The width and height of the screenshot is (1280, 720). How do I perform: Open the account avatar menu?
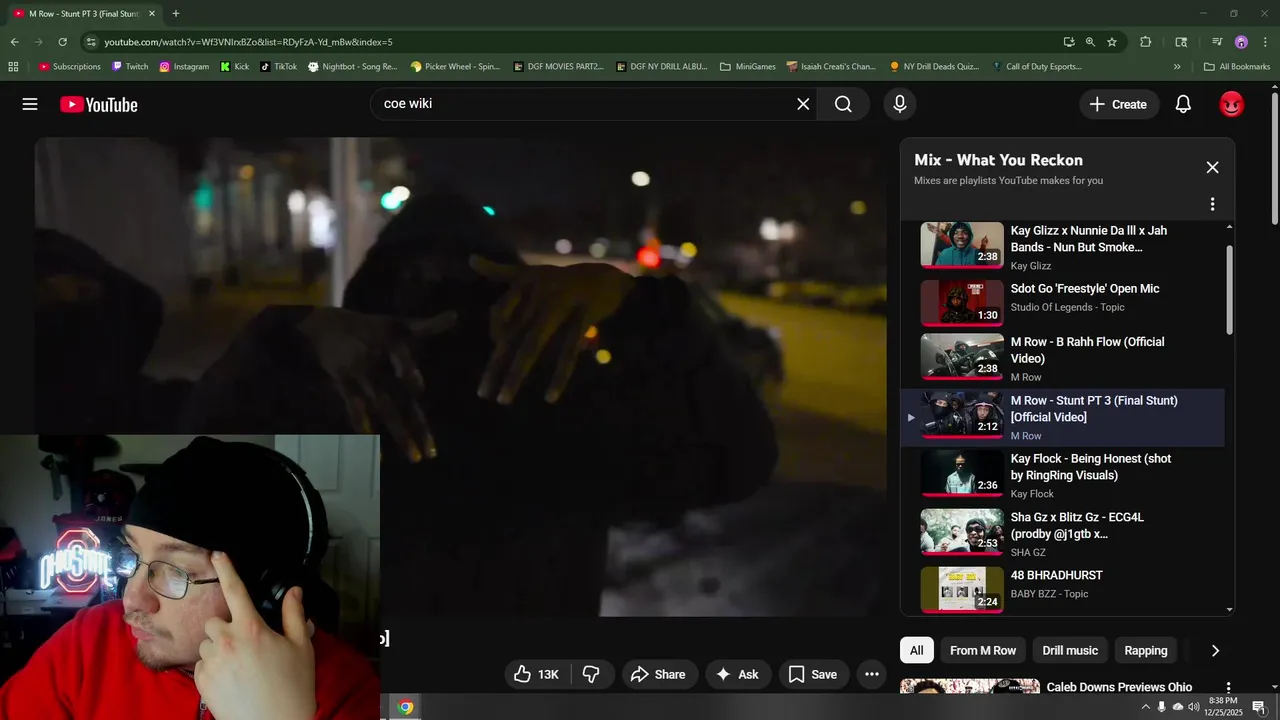[1232, 104]
